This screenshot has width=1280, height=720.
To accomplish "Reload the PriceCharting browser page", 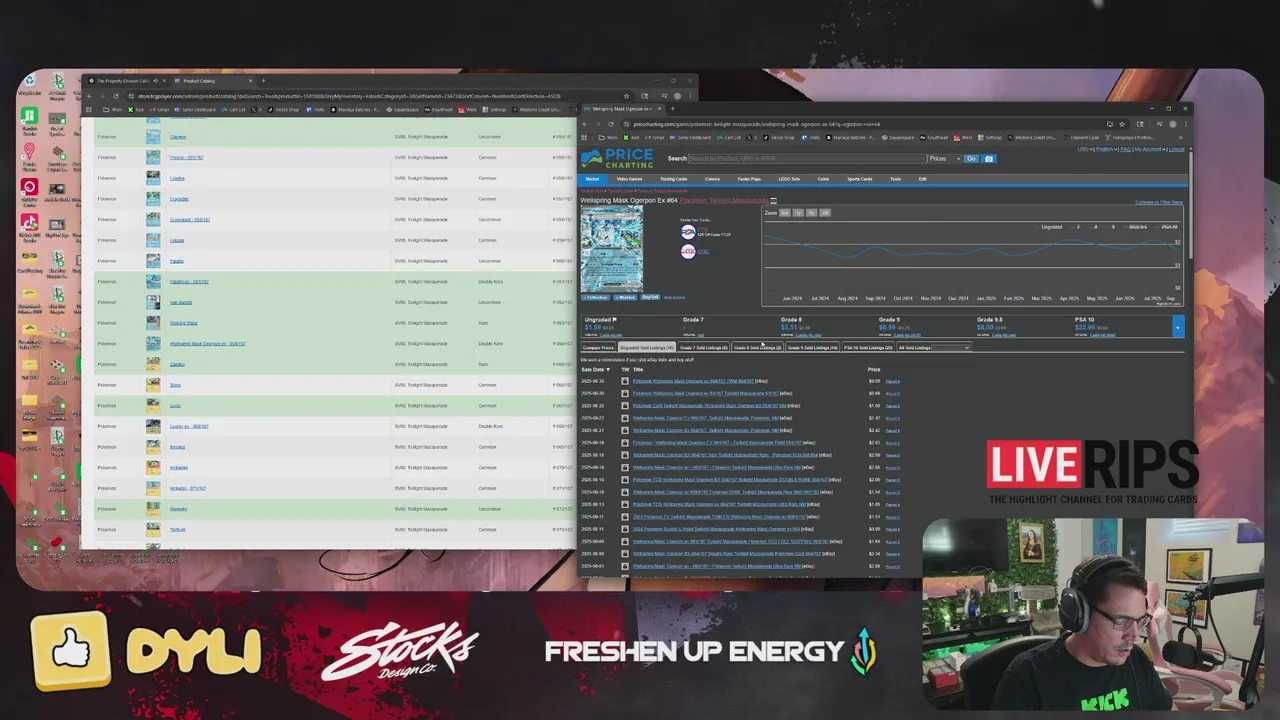I will tap(611, 124).
